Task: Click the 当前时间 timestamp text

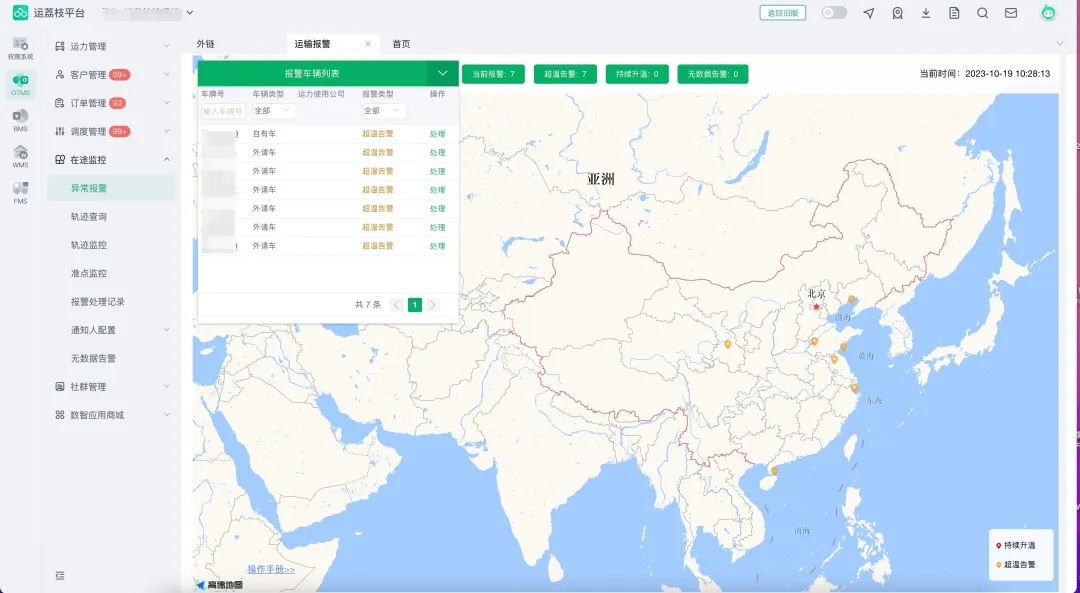Action: pos(985,74)
